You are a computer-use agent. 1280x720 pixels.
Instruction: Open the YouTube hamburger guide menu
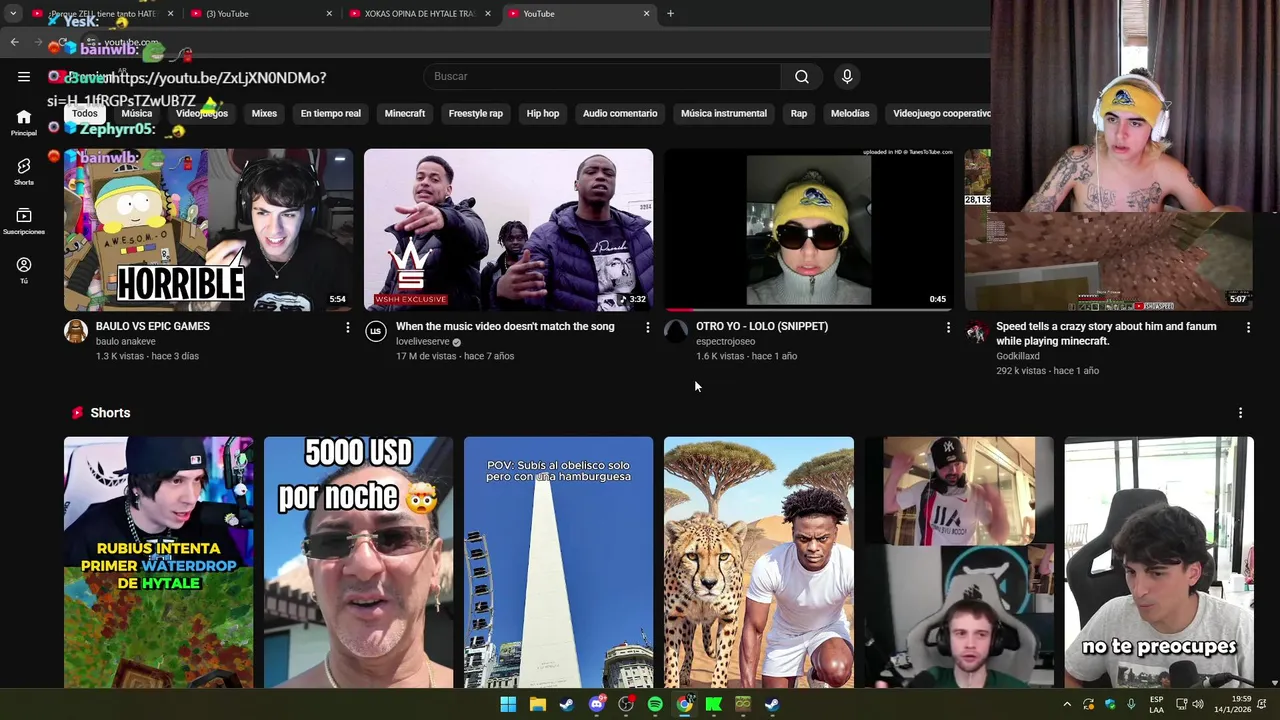(x=24, y=77)
